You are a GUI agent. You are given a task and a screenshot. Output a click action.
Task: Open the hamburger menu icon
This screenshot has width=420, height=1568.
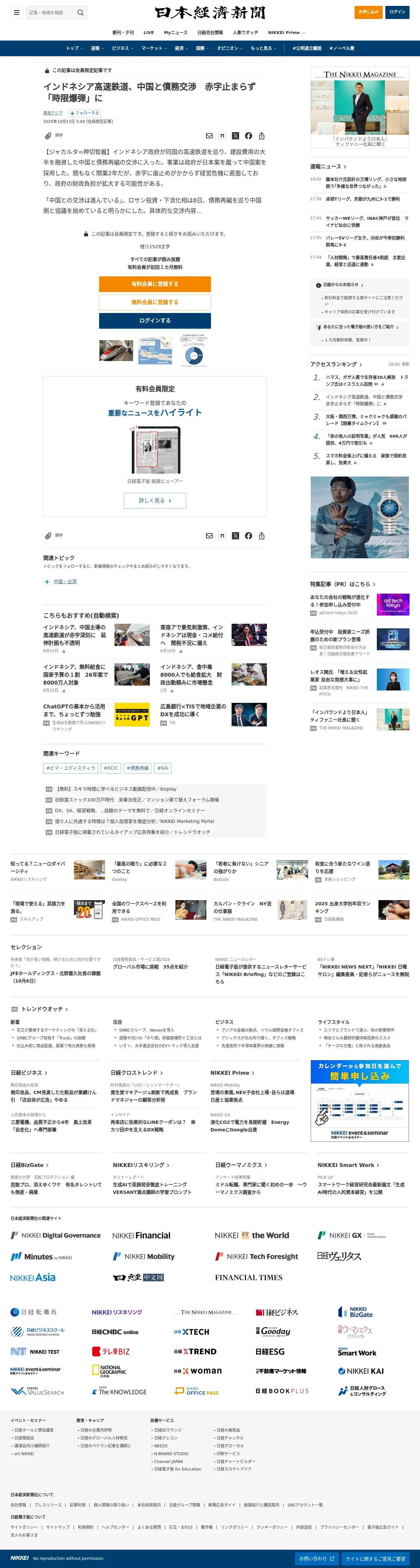(x=16, y=12)
